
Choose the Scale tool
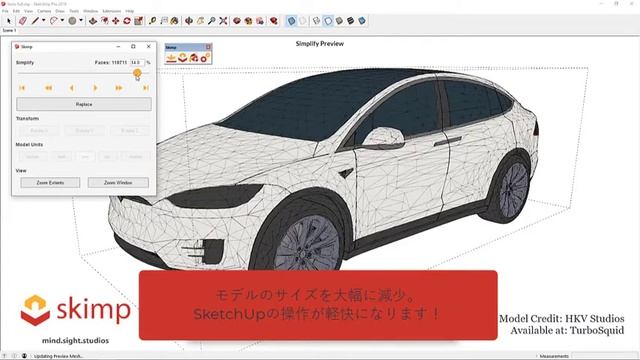coord(138,21)
